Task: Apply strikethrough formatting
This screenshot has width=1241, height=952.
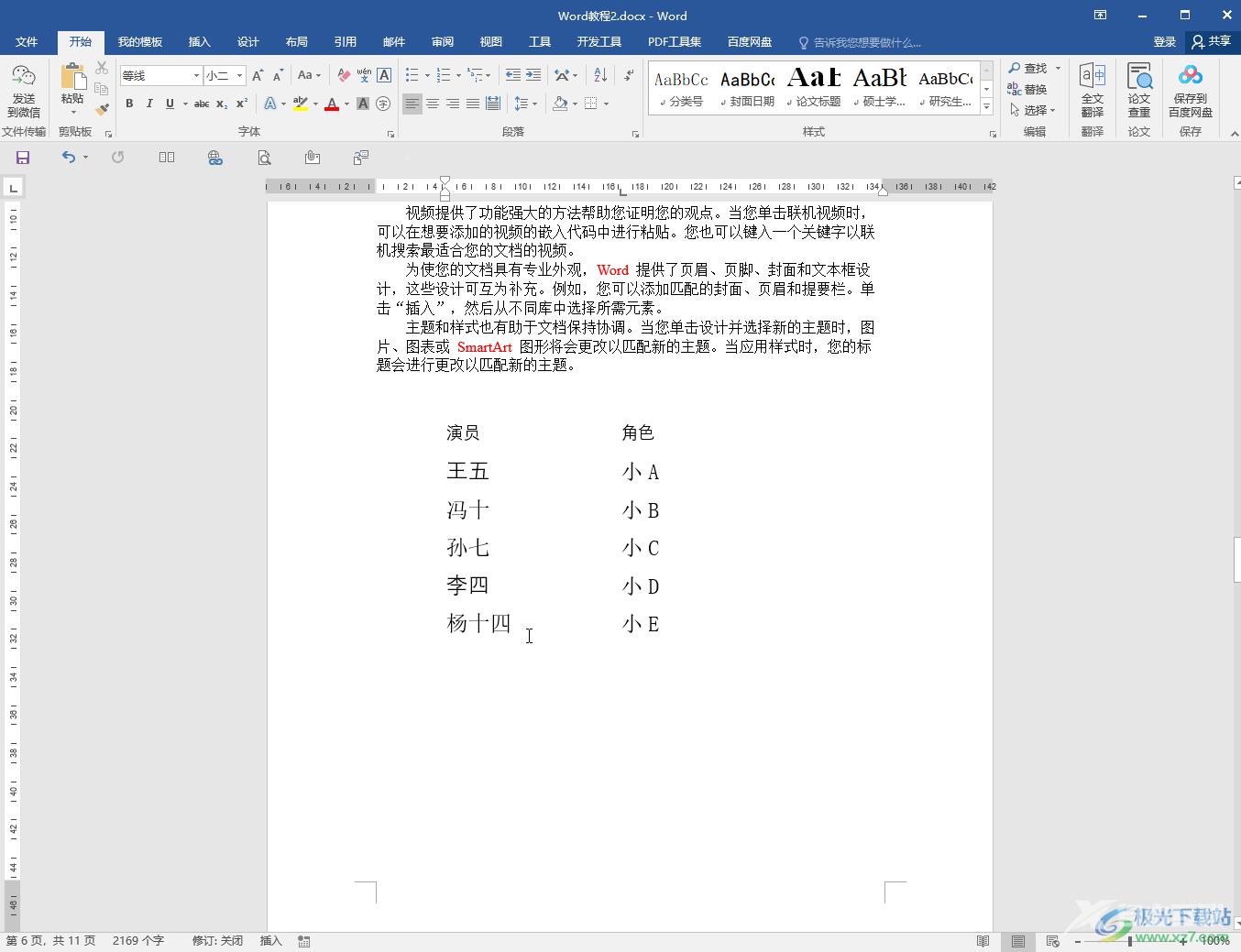Action: click(202, 104)
